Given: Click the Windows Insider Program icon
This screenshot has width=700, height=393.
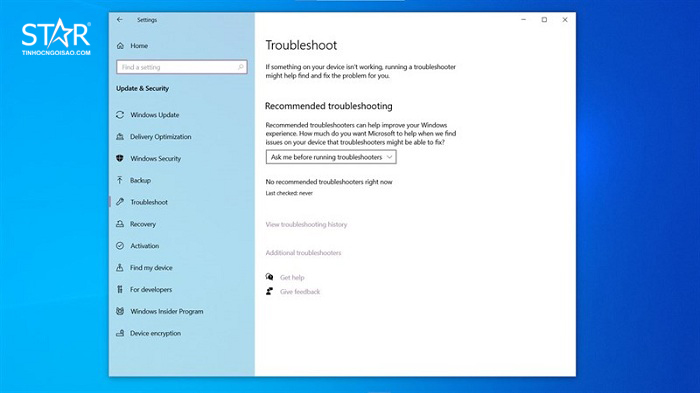Looking at the screenshot, I should (120, 311).
